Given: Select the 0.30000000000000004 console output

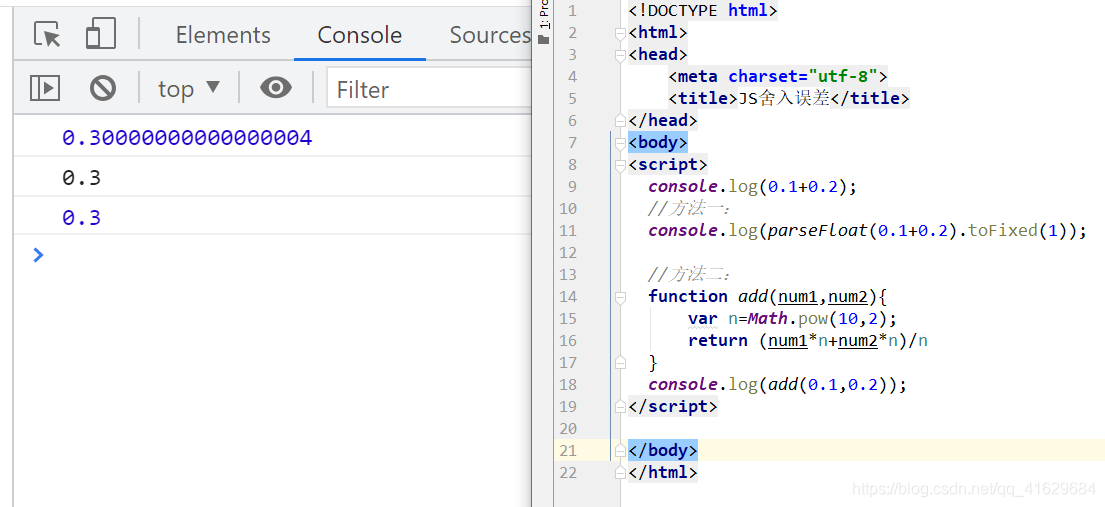Looking at the screenshot, I should pos(187,138).
